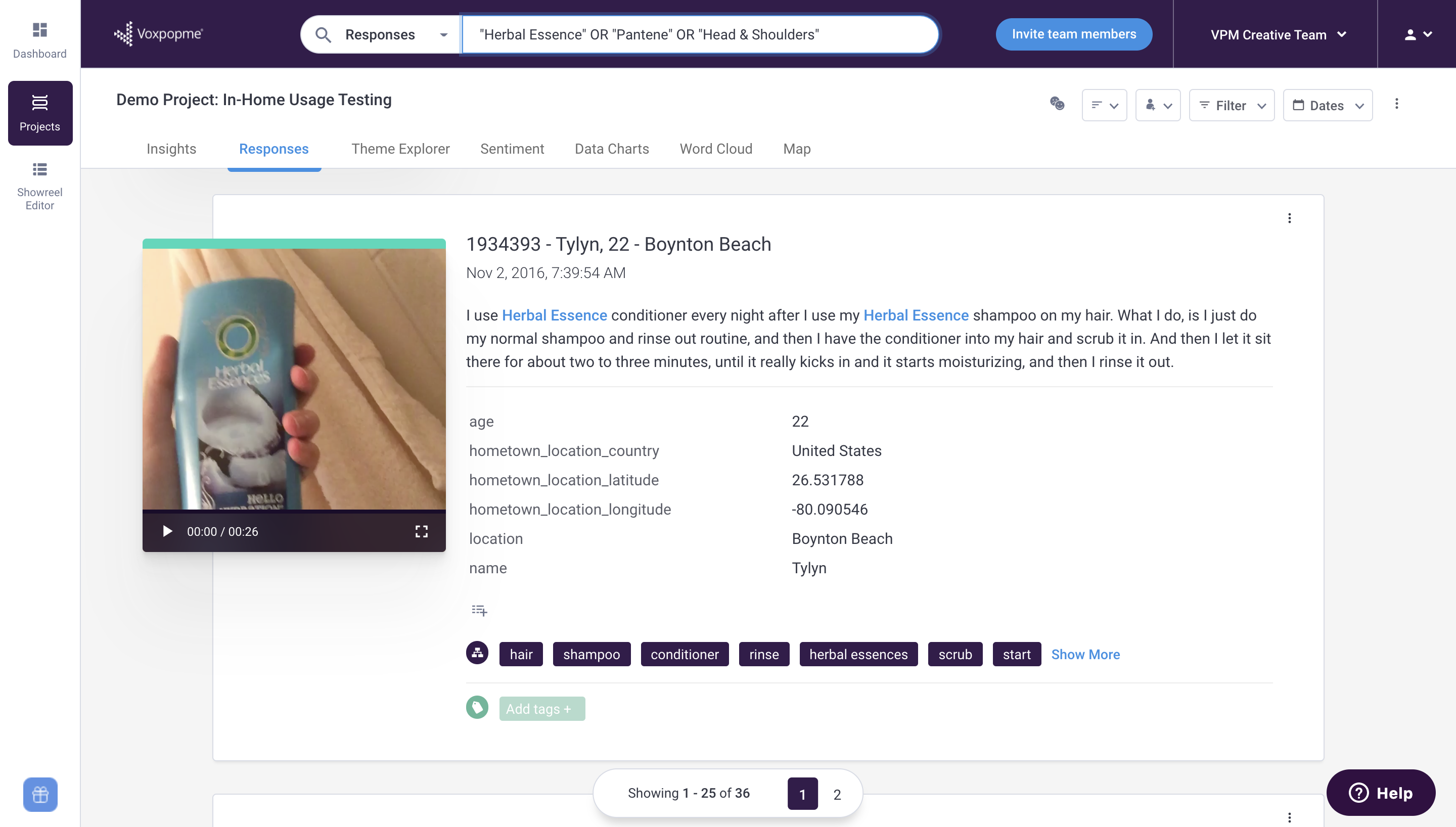
Task: Click second Herbal Essence highlighted link
Action: 916,315
